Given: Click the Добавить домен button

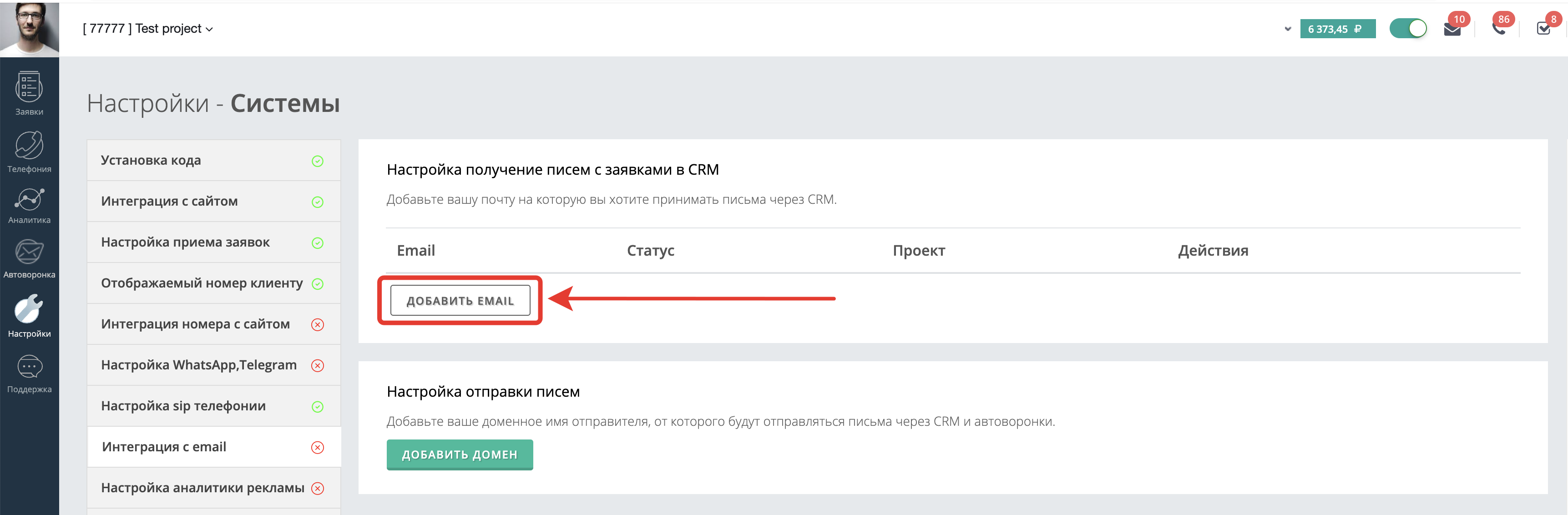Looking at the screenshot, I should click(460, 455).
